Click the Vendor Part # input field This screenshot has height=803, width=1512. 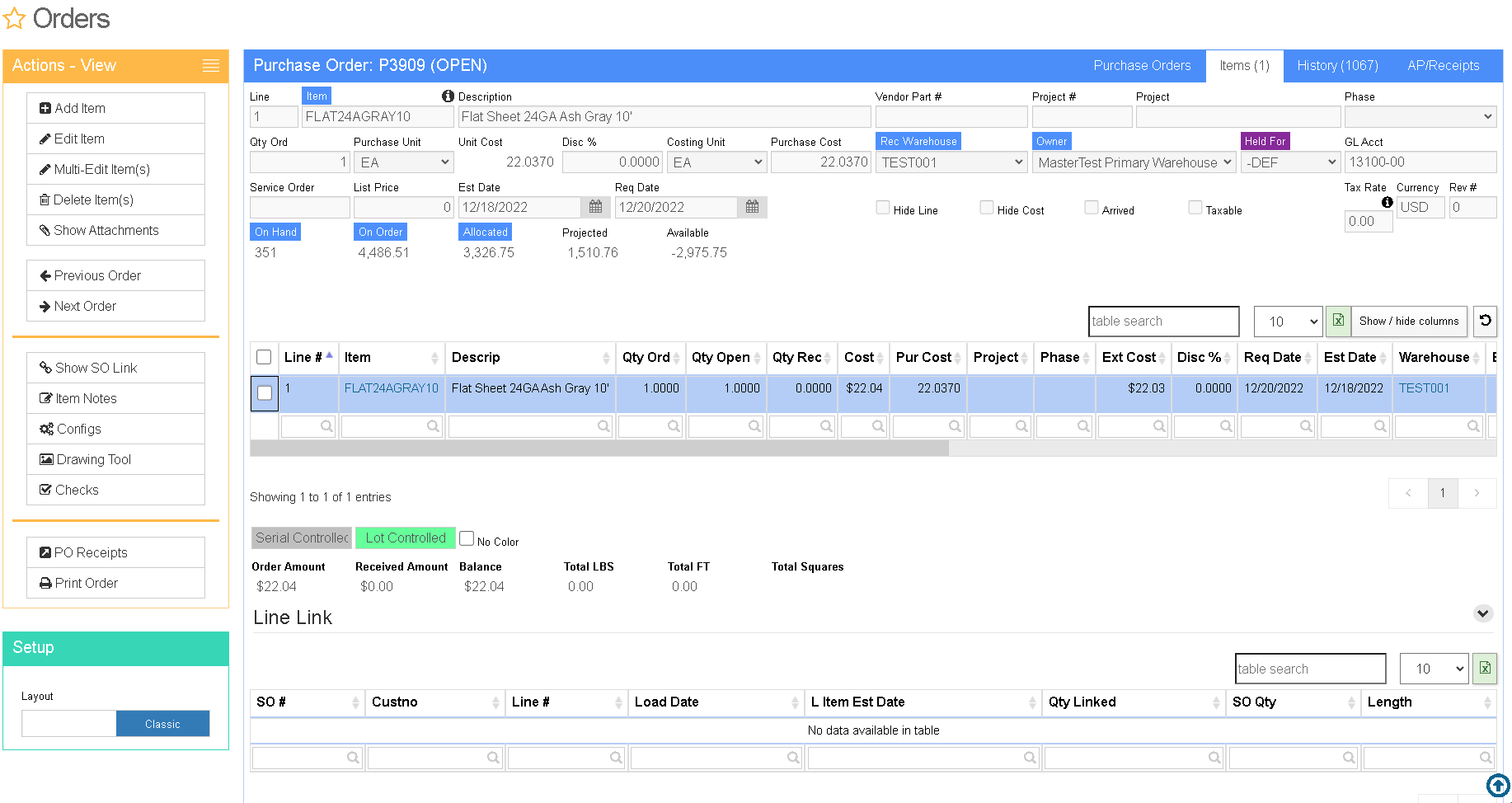click(x=951, y=116)
